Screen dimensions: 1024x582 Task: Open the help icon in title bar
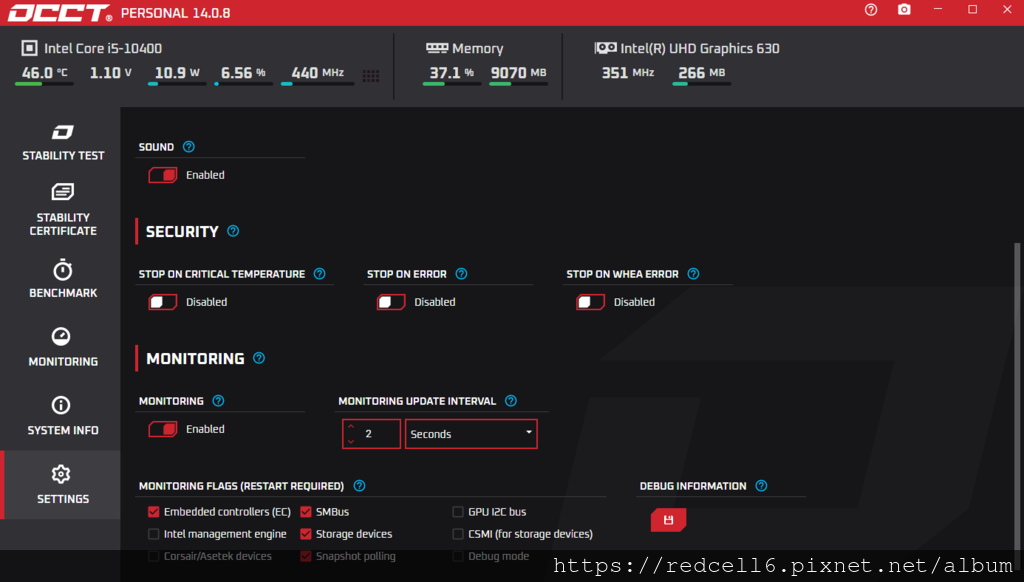(871, 10)
